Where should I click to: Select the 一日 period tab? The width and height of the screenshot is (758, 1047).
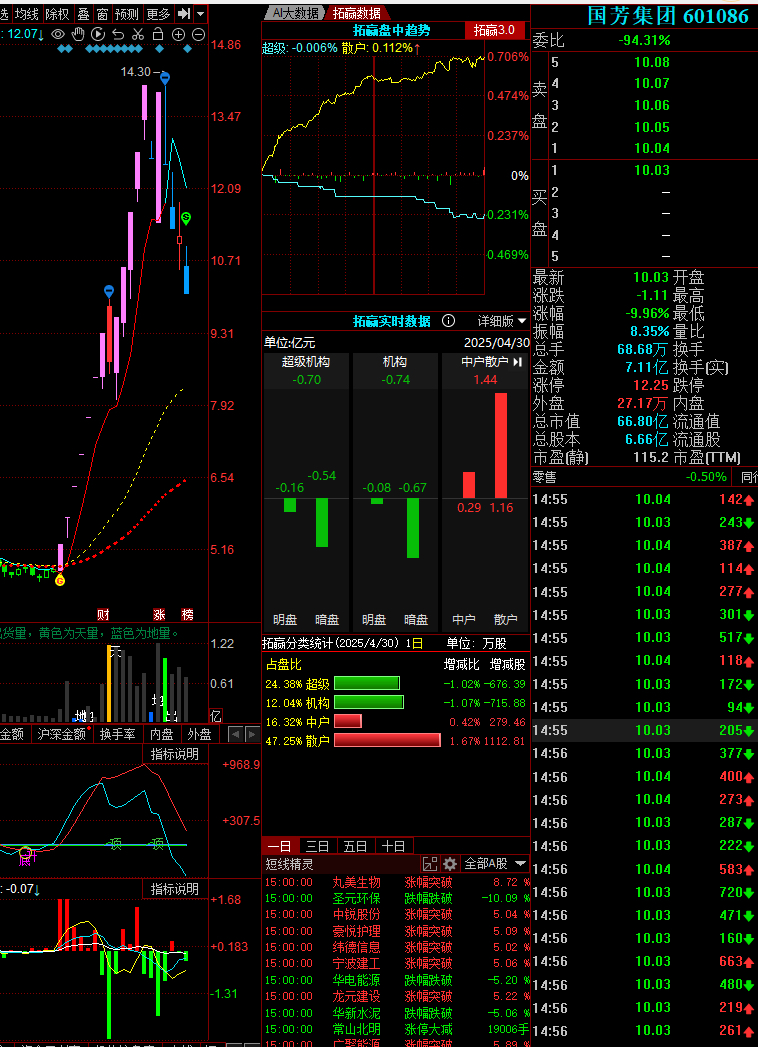[280, 846]
